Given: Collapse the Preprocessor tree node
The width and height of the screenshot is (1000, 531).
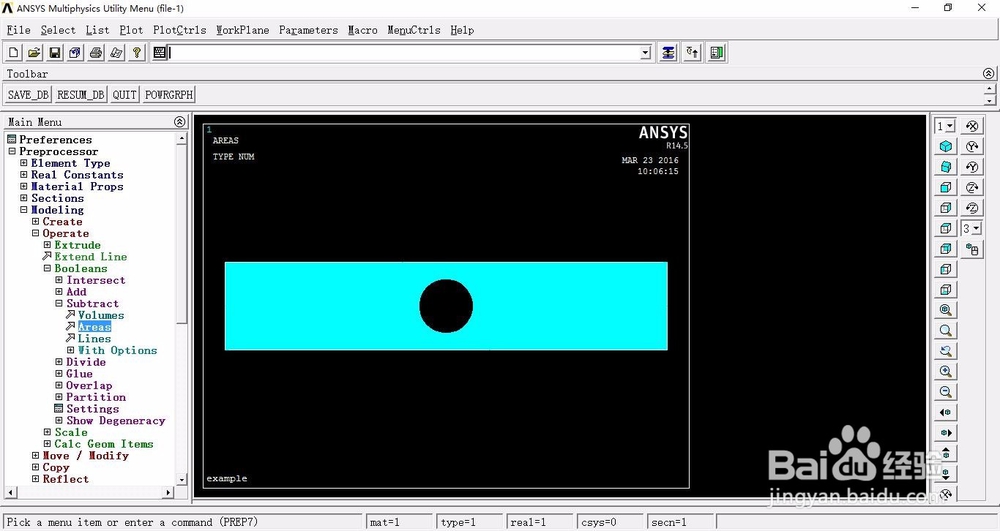Looking at the screenshot, I should pyautogui.click(x=11, y=152).
